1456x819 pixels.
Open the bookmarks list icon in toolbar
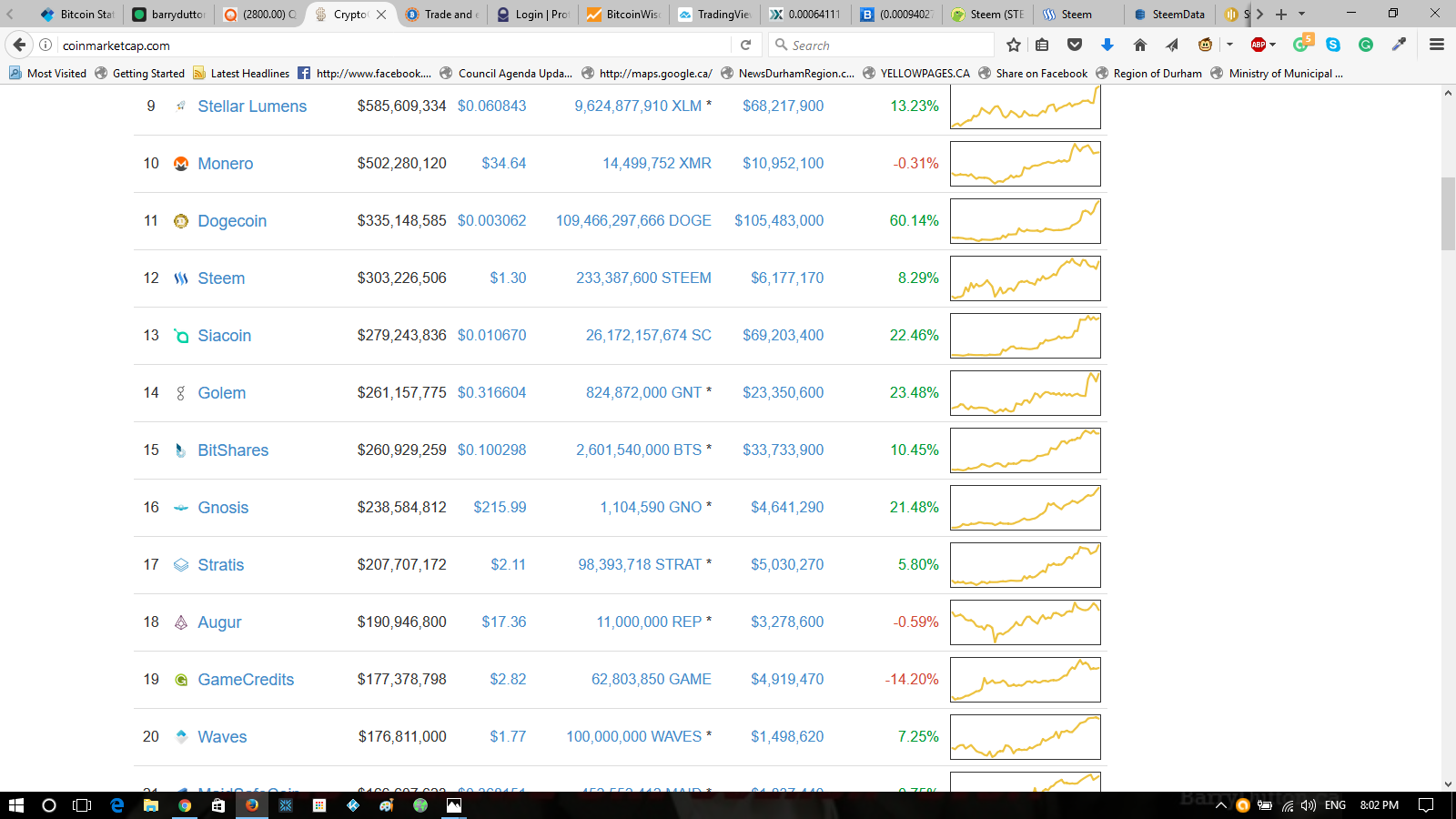(x=1043, y=45)
